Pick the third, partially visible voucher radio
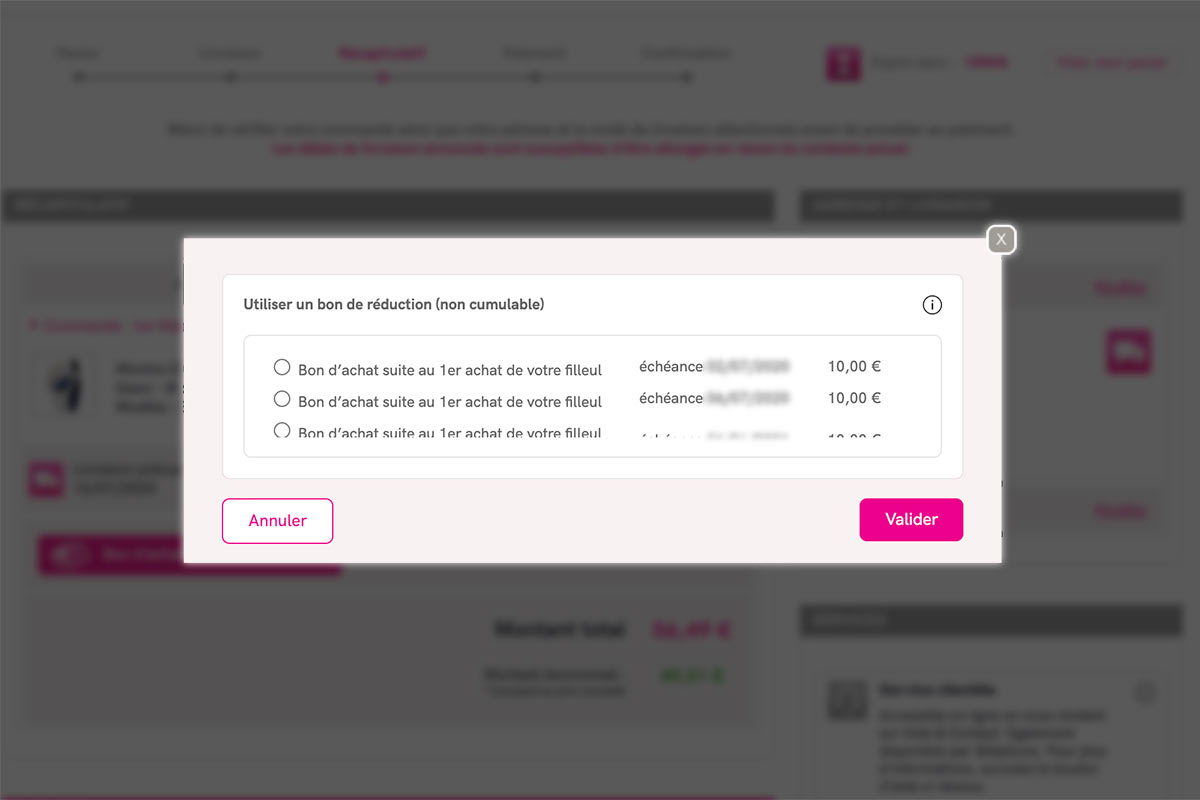The image size is (1200, 800). coord(282,431)
